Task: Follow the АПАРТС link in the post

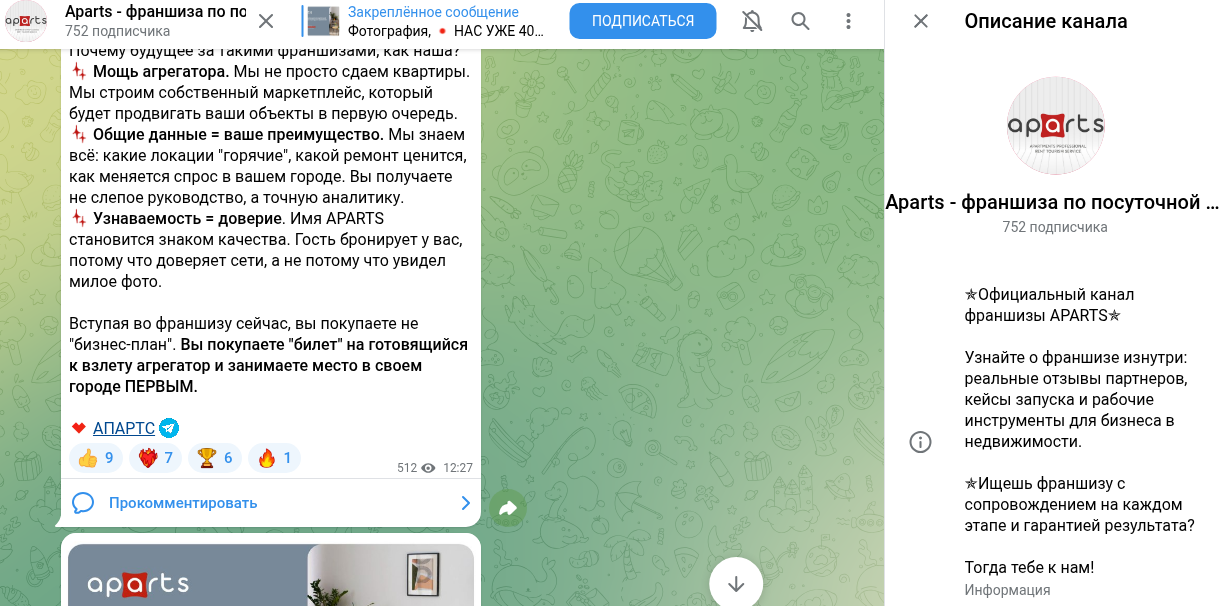Action: point(124,428)
